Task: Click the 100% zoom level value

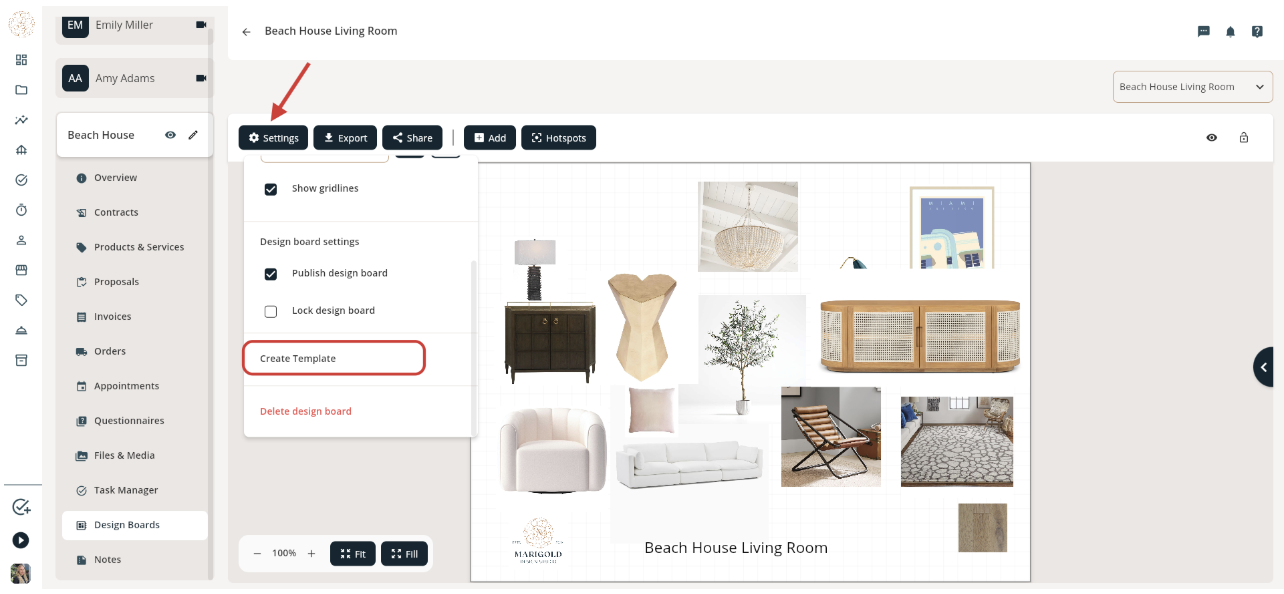Action: coord(284,553)
